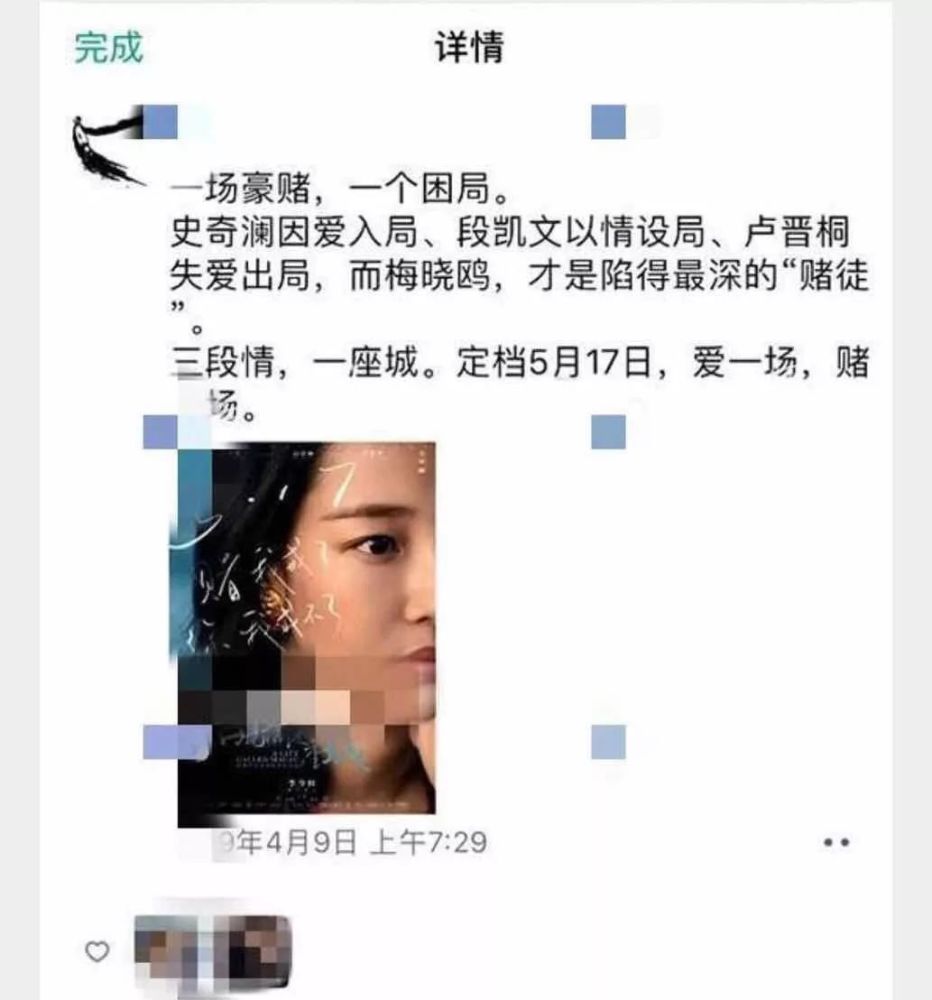932x1000 pixels.
Task: Click the blue square right of poster bottom
Action: click(609, 742)
